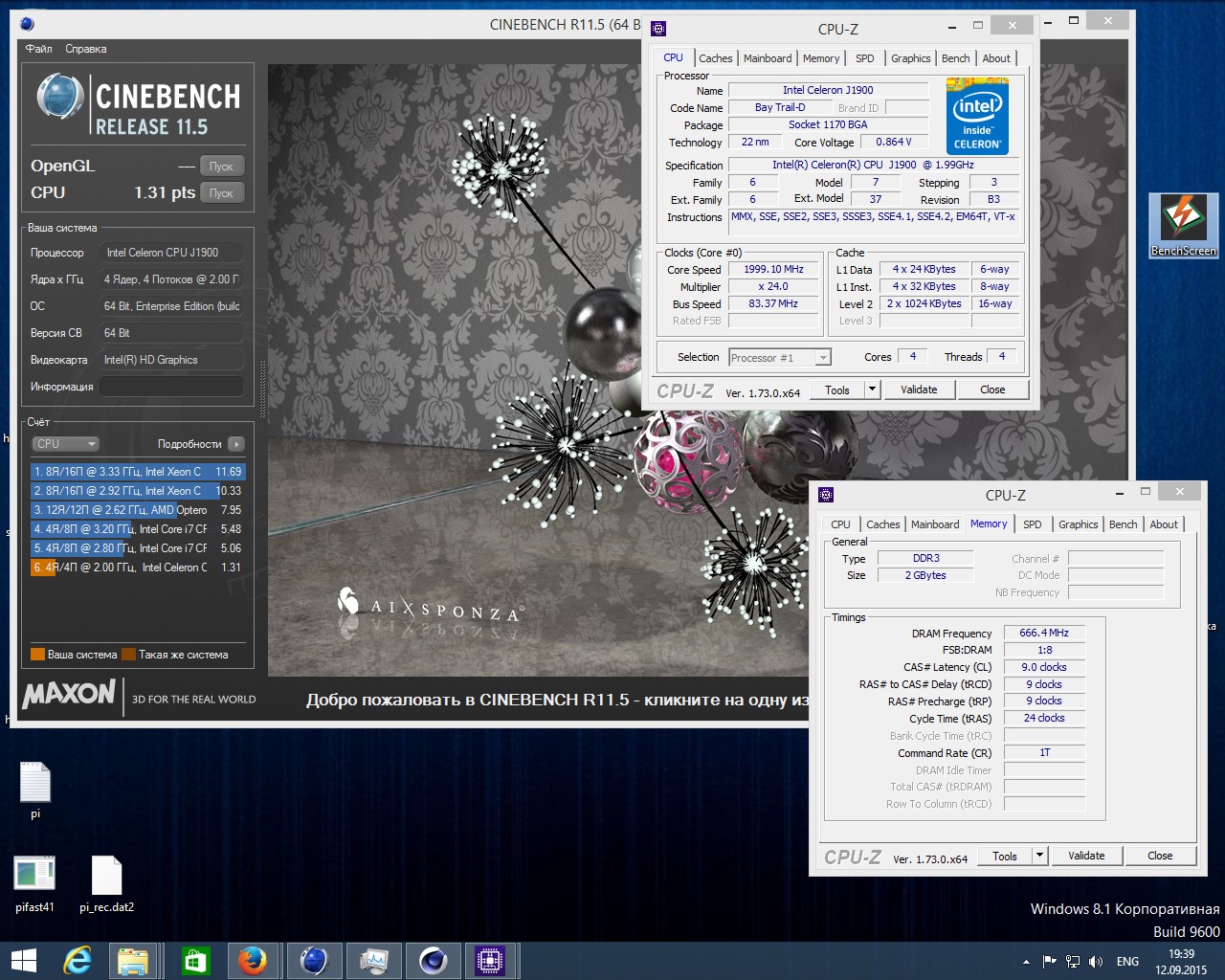
Task: Click the Cinebench title bar app icon
Action: coord(27,24)
